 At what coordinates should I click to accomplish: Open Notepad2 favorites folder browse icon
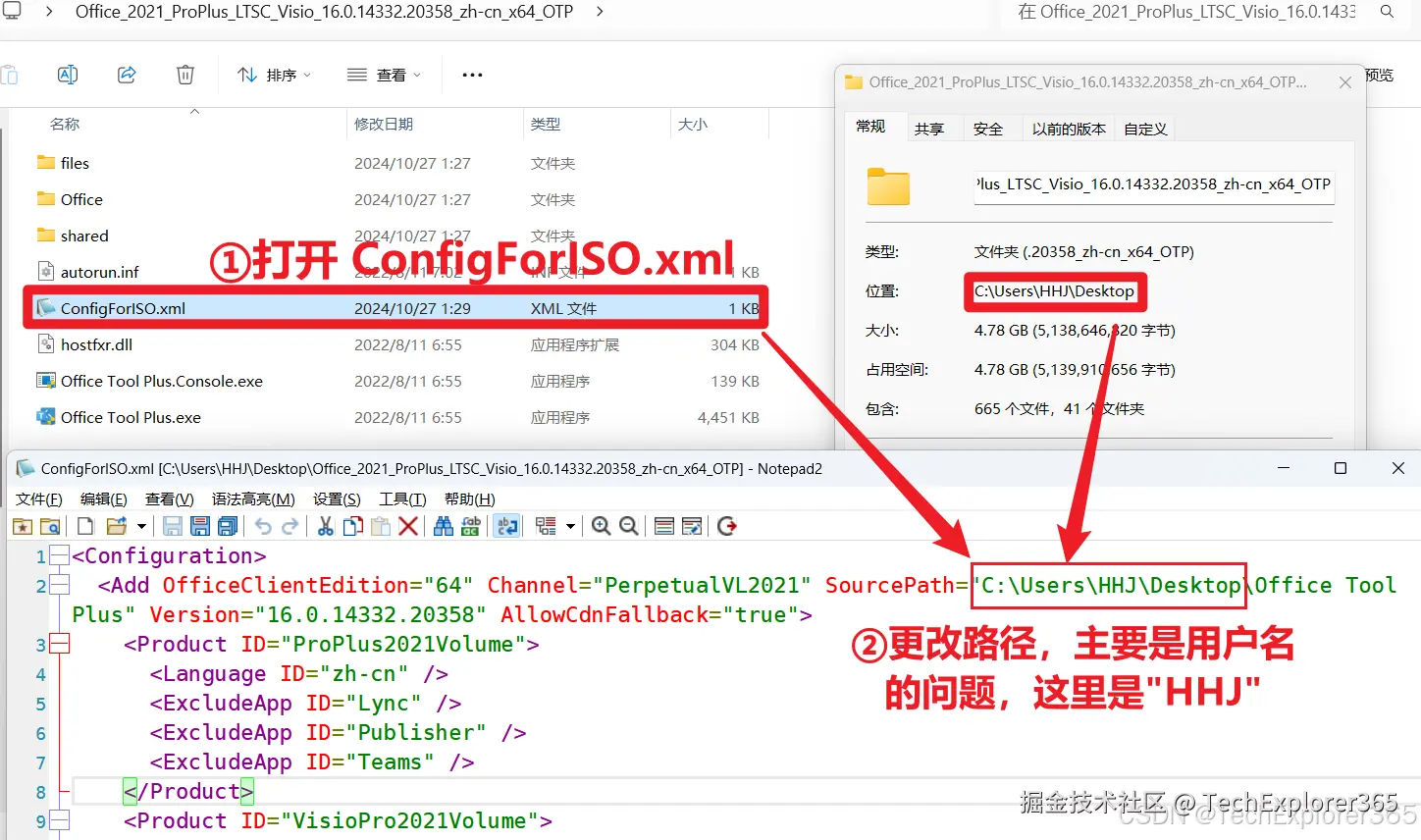[x=50, y=527]
